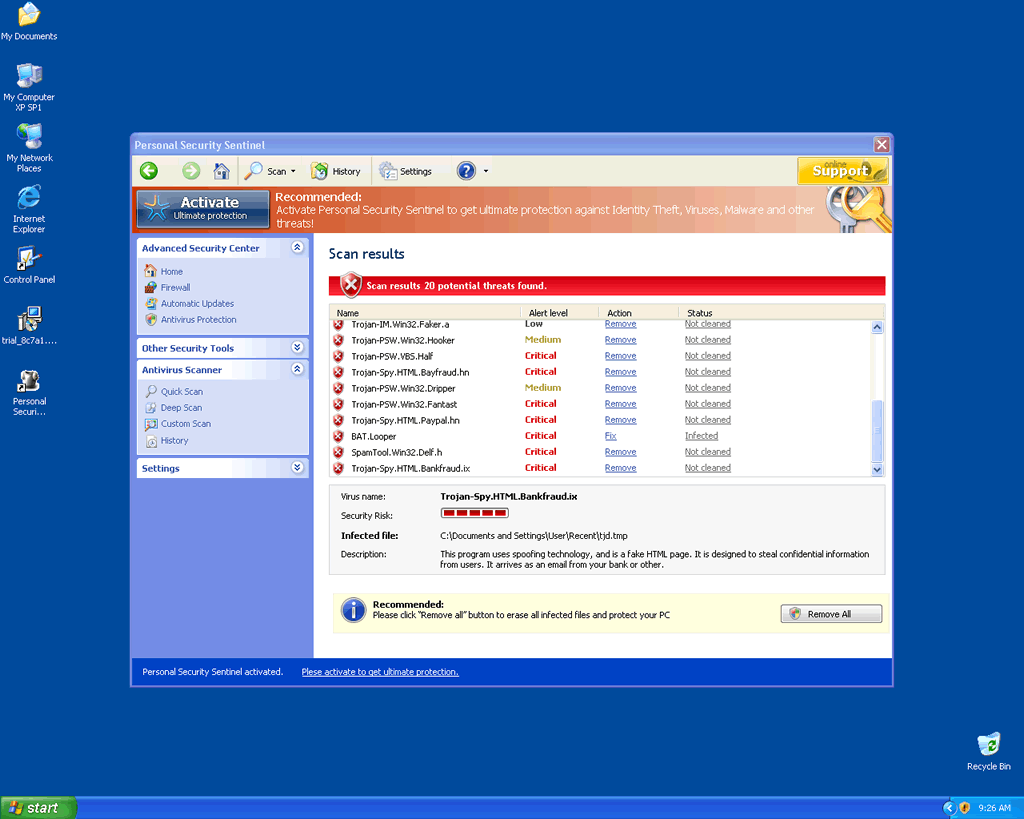Screen dimensions: 1024x819
Task: Click the Fix link for BAT.Looper
Action: (610, 436)
